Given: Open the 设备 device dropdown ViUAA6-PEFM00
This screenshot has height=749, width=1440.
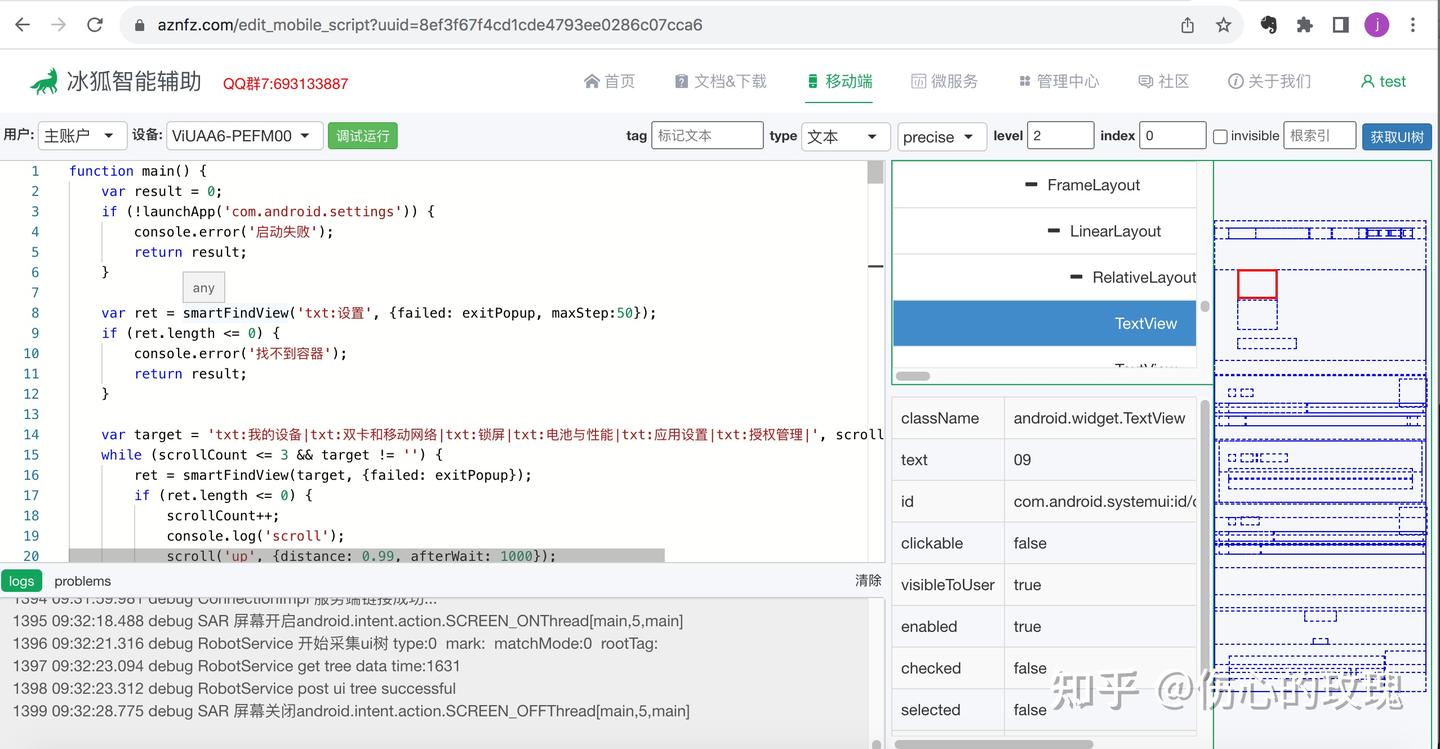Looking at the screenshot, I should [244, 135].
